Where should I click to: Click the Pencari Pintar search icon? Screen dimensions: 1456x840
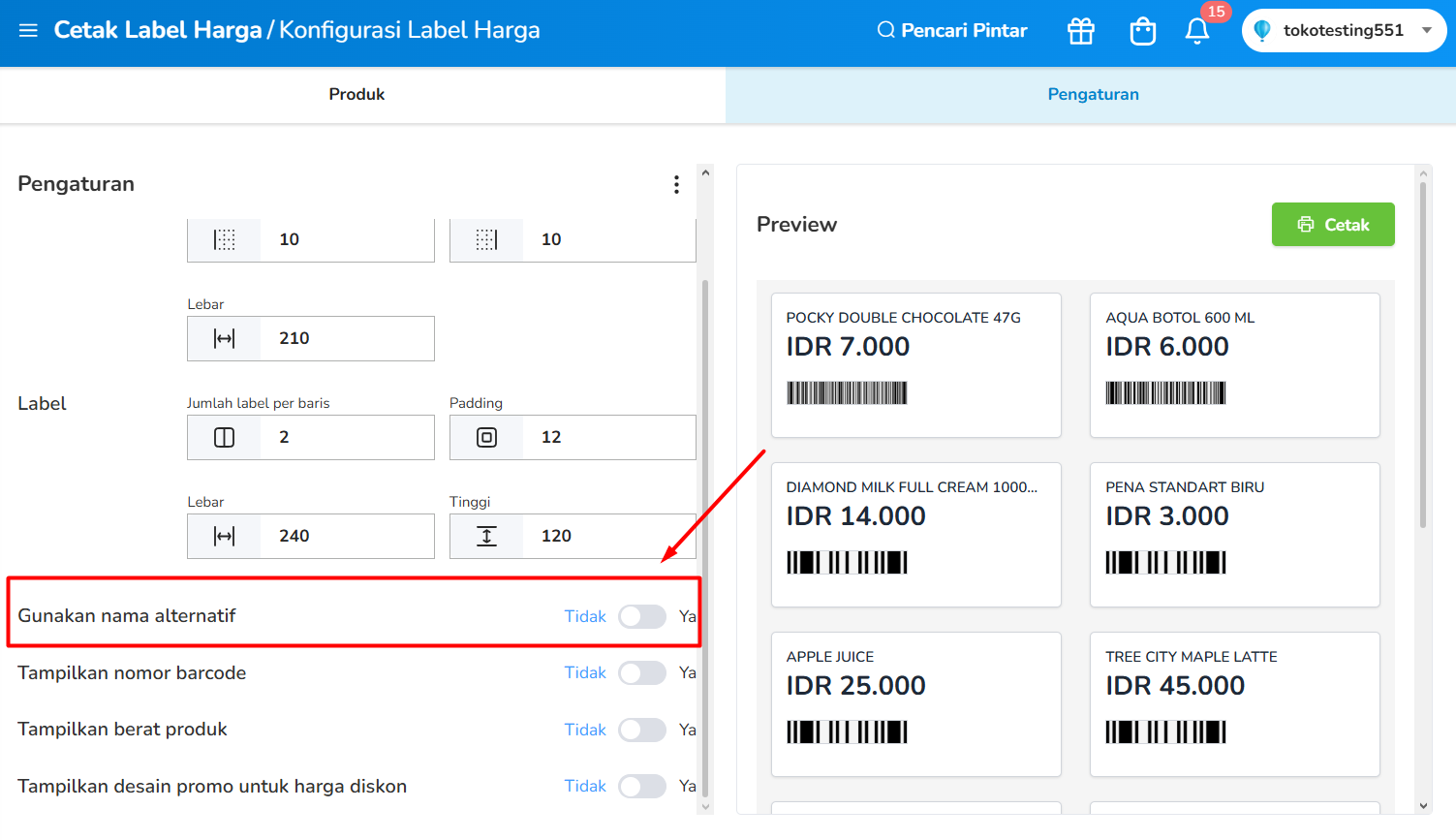(885, 30)
